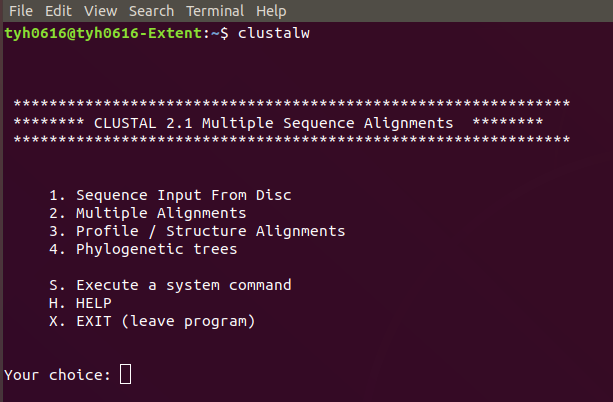Open the View menu
This screenshot has width=613, height=402.
tap(100, 11)
